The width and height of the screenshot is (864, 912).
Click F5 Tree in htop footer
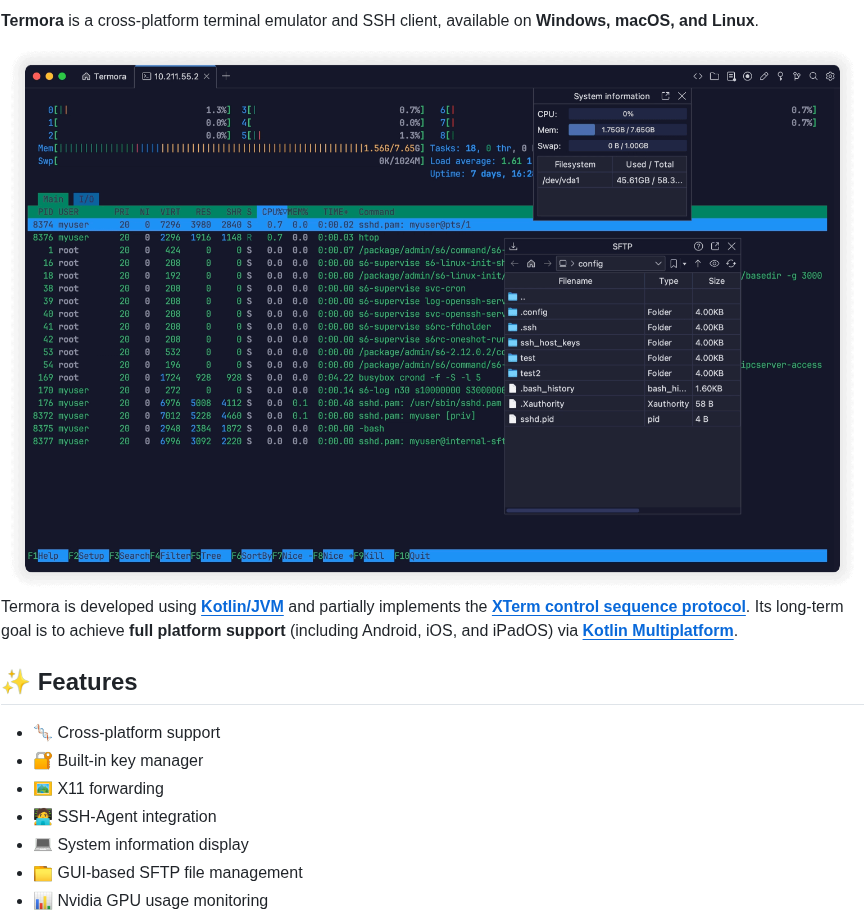tap(211, 556)
